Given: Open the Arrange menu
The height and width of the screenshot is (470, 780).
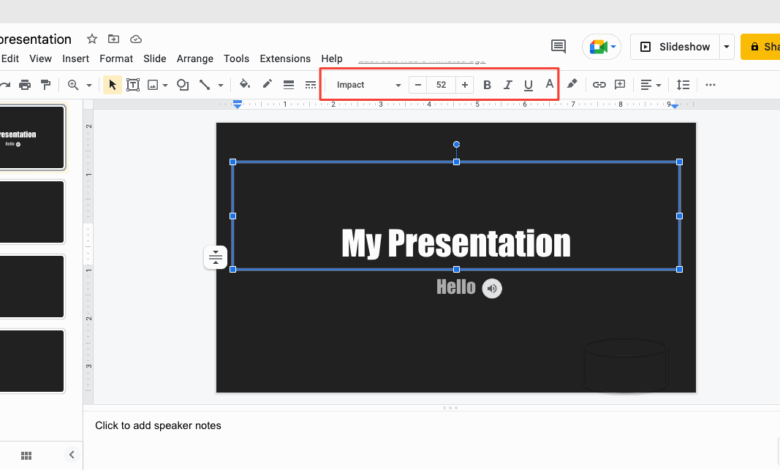Looking at the screenshot, I should pos(195,59).
